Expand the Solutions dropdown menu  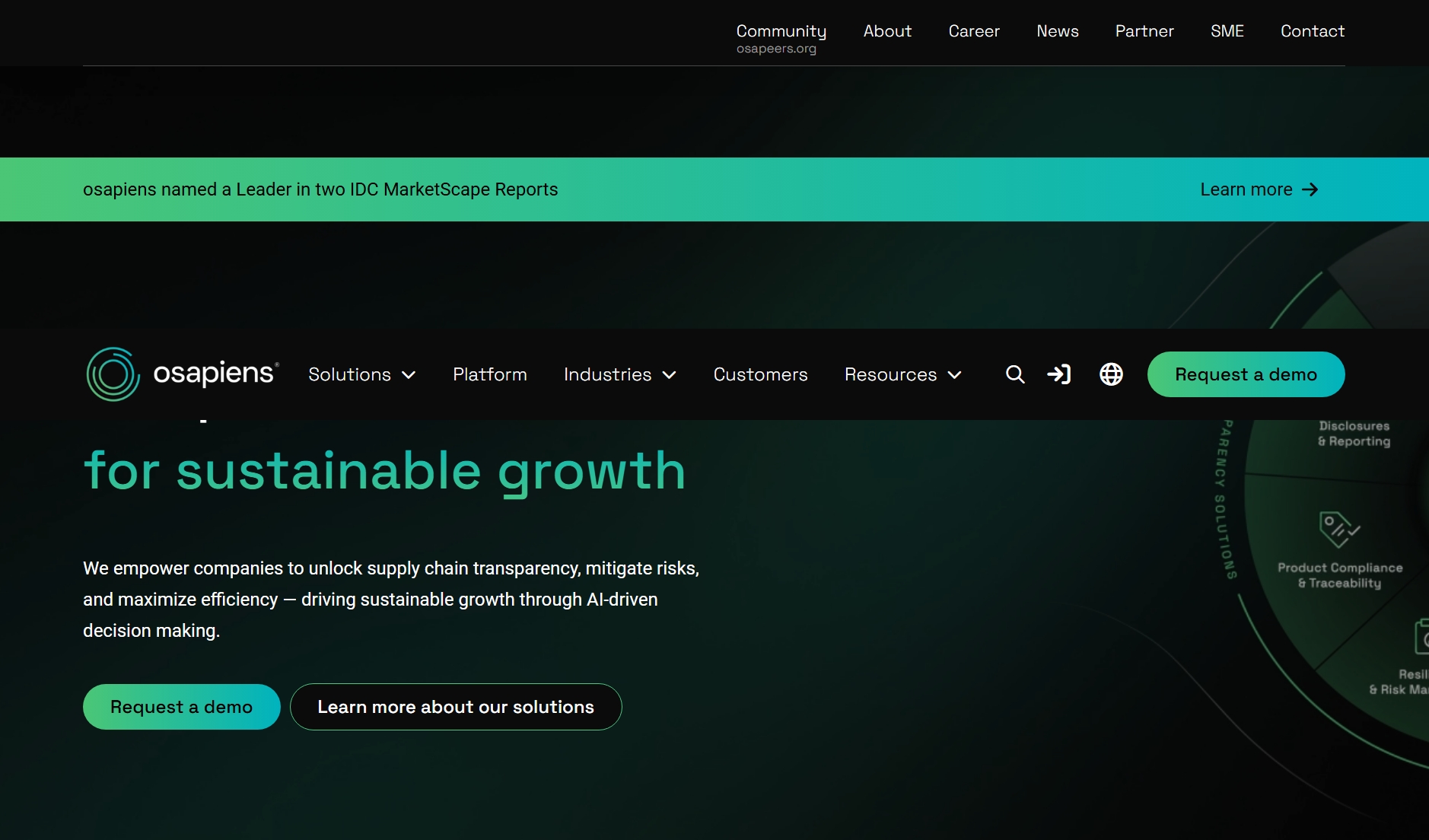click(x=362, y=374)
